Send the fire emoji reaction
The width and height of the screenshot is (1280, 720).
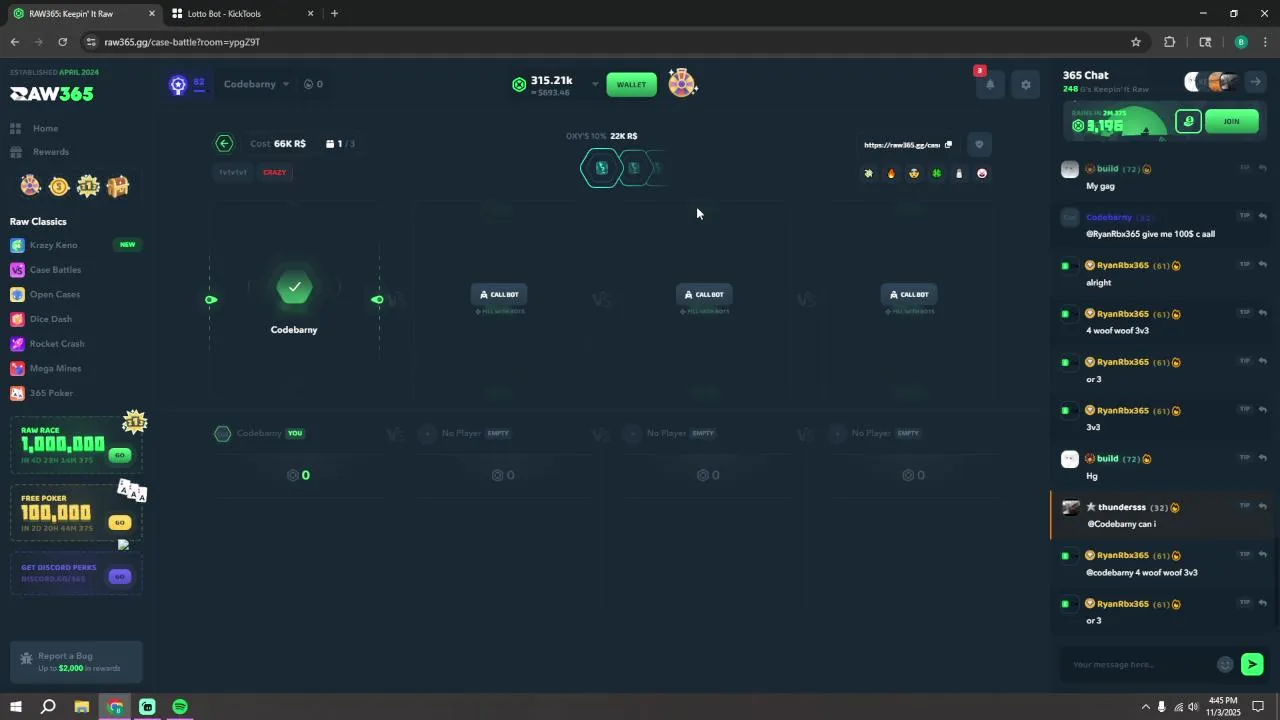point(891,174)
